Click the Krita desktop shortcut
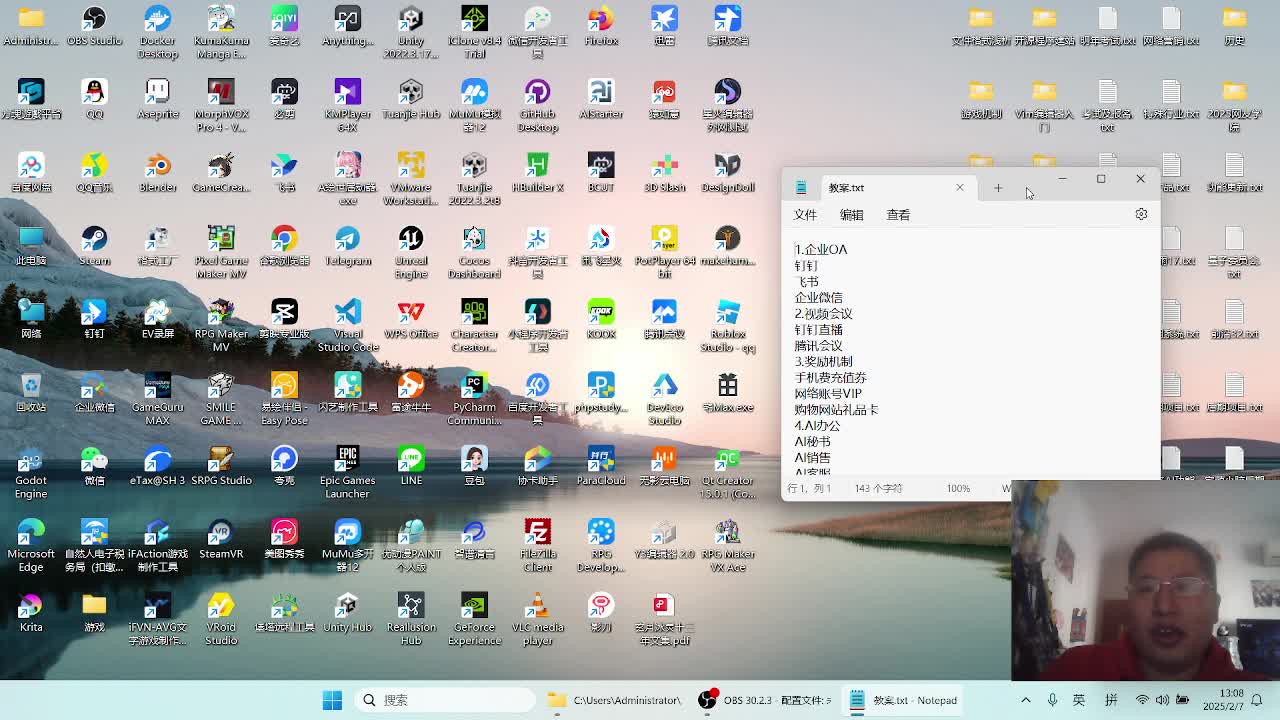The height and width of the screenshot is (720, 1280). (31, 612)
